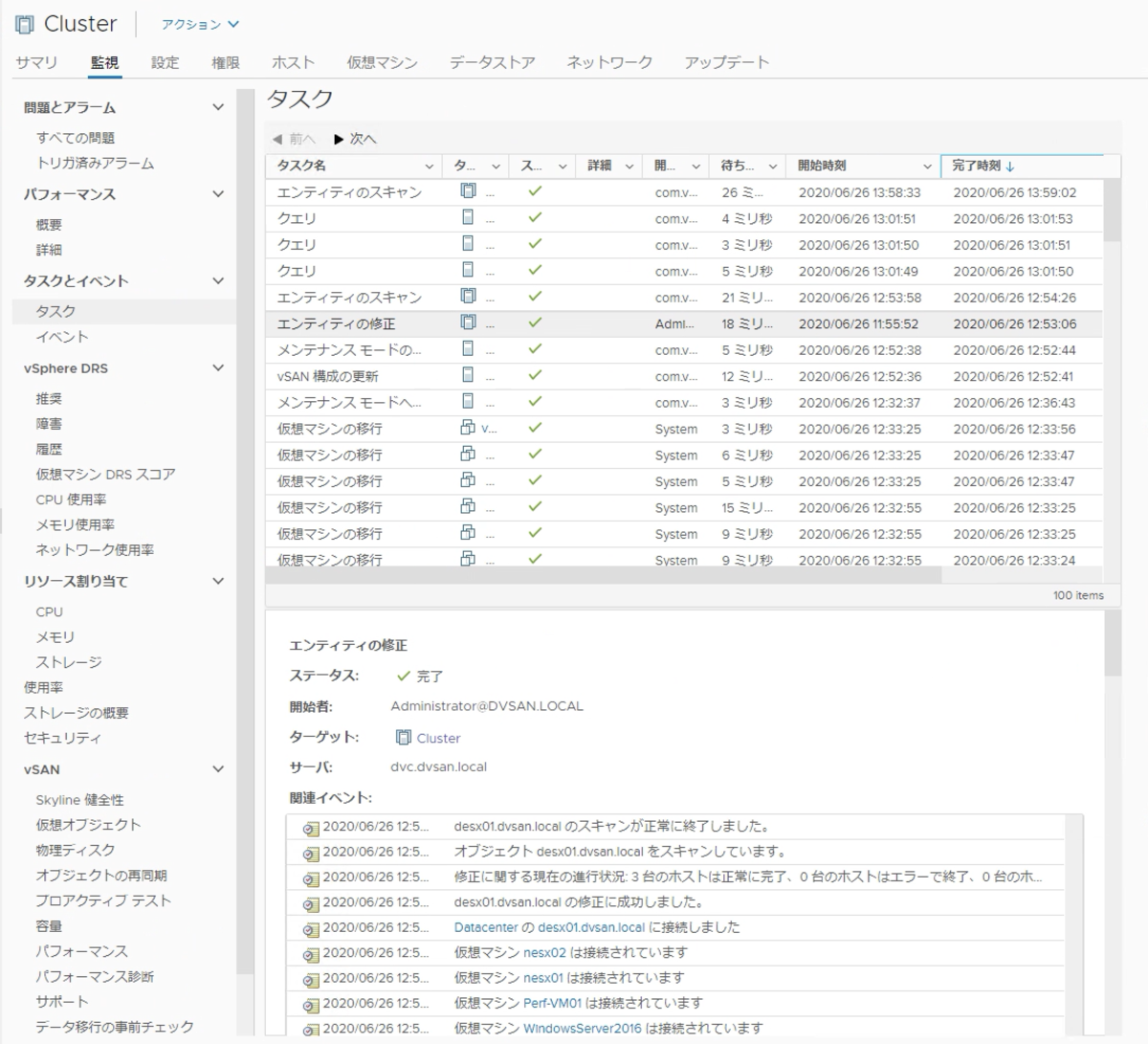This screenshot has width=1148, height=1044.
Task: Select the メンテナンス モードへ task row
Action: point(683,403)
